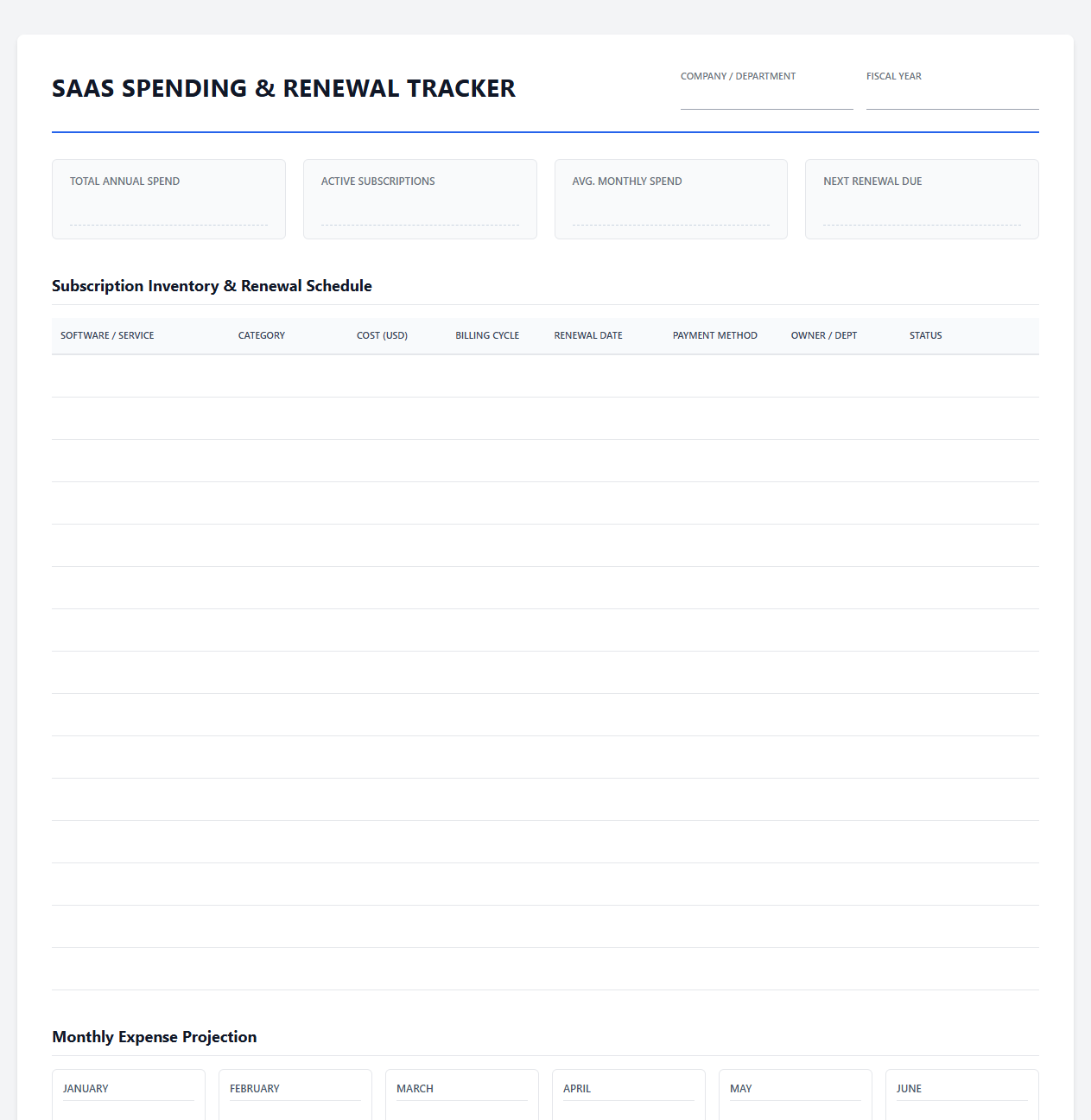
Task: Select the 'SAAS SPENDING & RENEWAL TRACKER' title
Action: (283, 88)
